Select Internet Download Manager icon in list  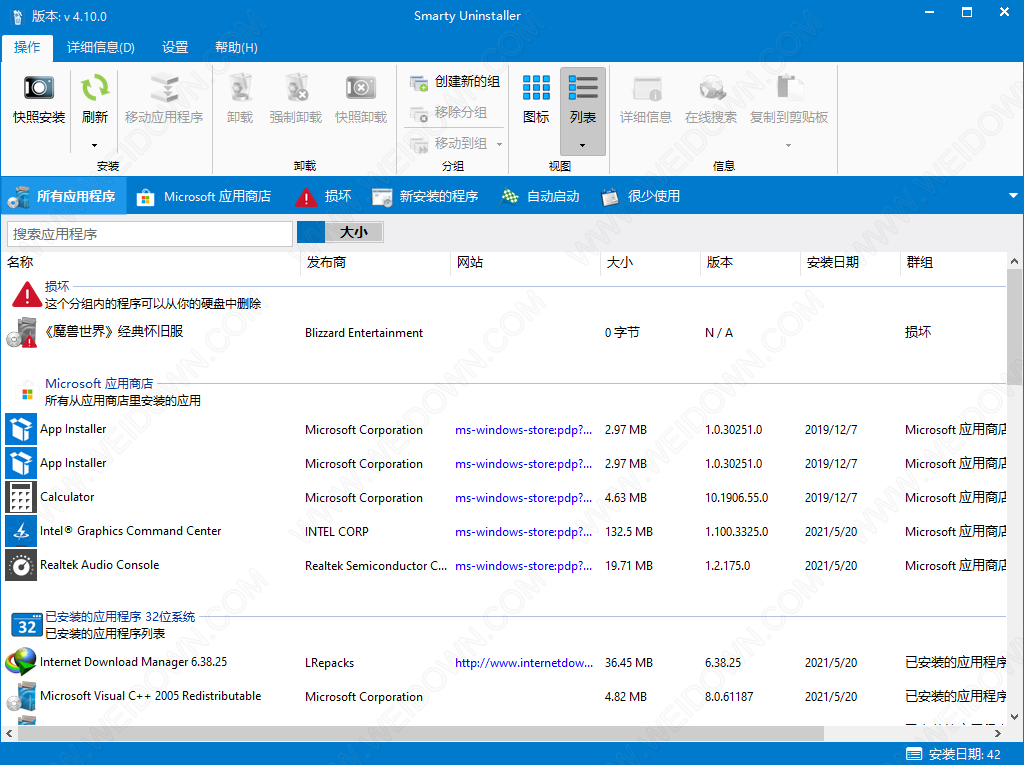21,662
